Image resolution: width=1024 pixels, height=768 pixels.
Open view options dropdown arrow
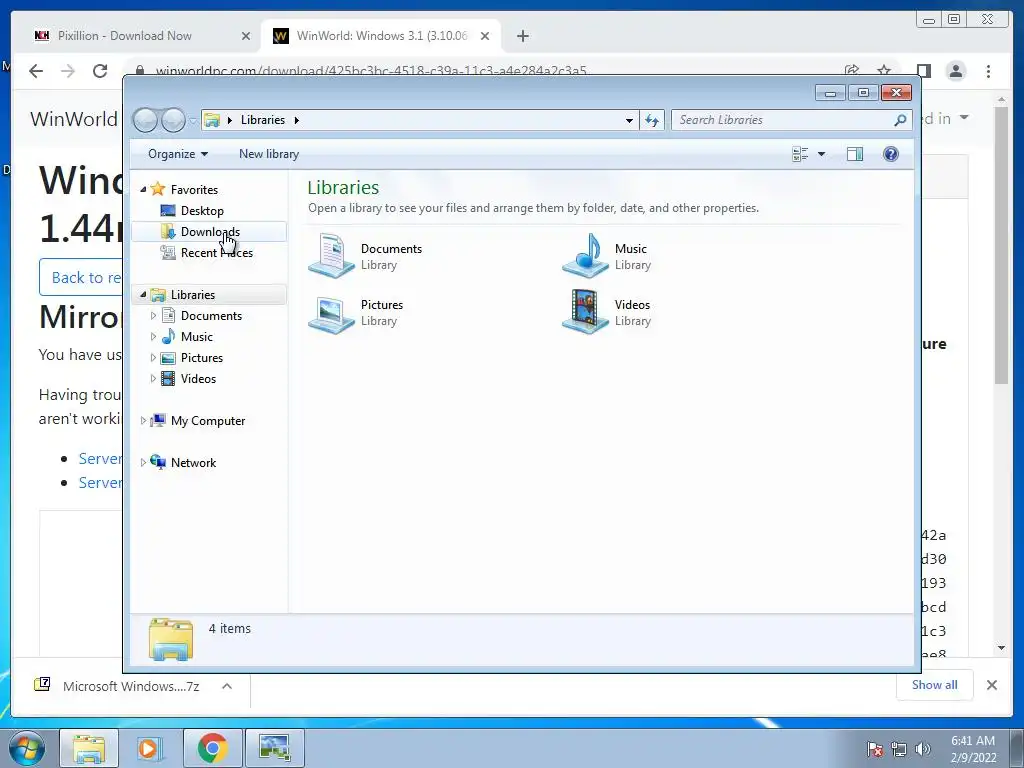coord(822,154)
